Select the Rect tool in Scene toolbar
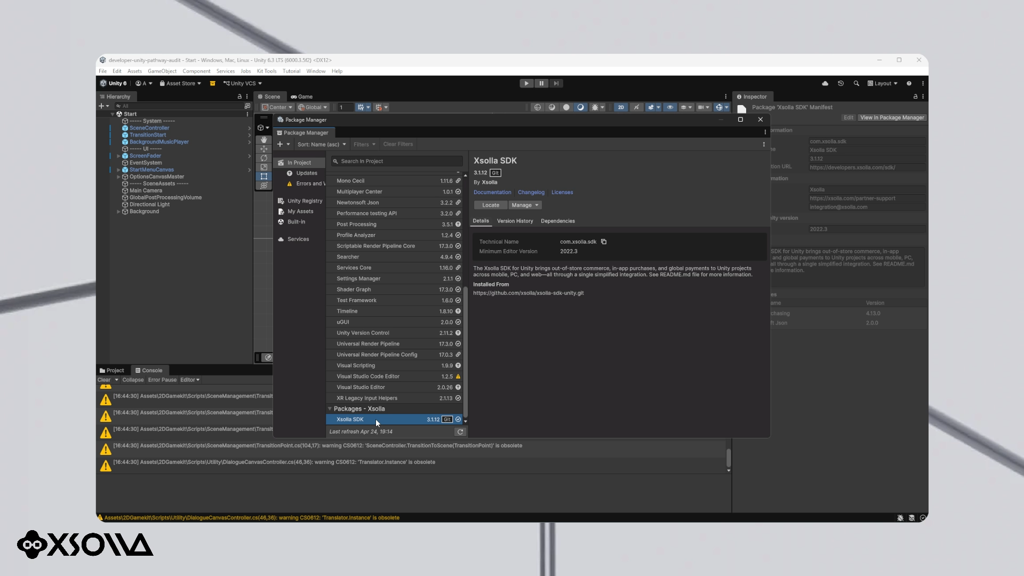 tap(264, 176)
